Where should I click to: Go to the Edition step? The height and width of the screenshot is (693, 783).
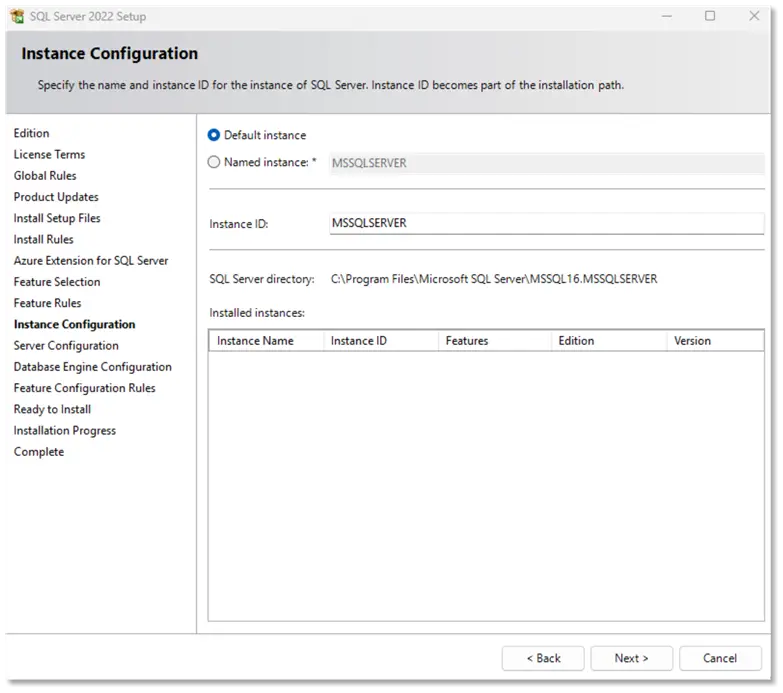coord(31,133)
